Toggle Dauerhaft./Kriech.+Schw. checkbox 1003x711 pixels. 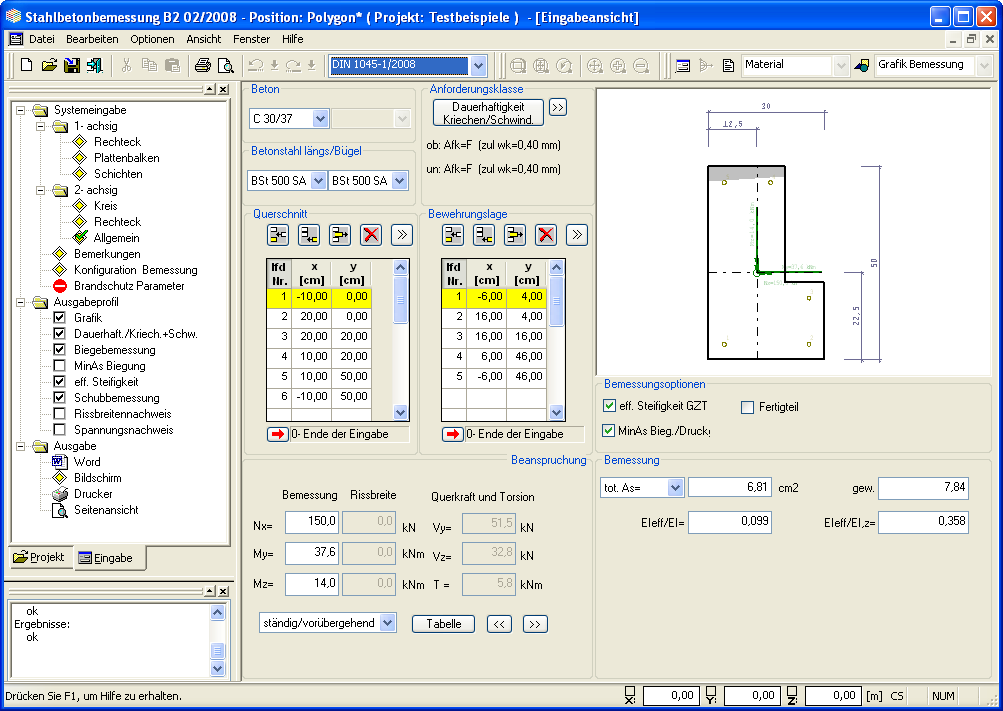coord(59,334)
